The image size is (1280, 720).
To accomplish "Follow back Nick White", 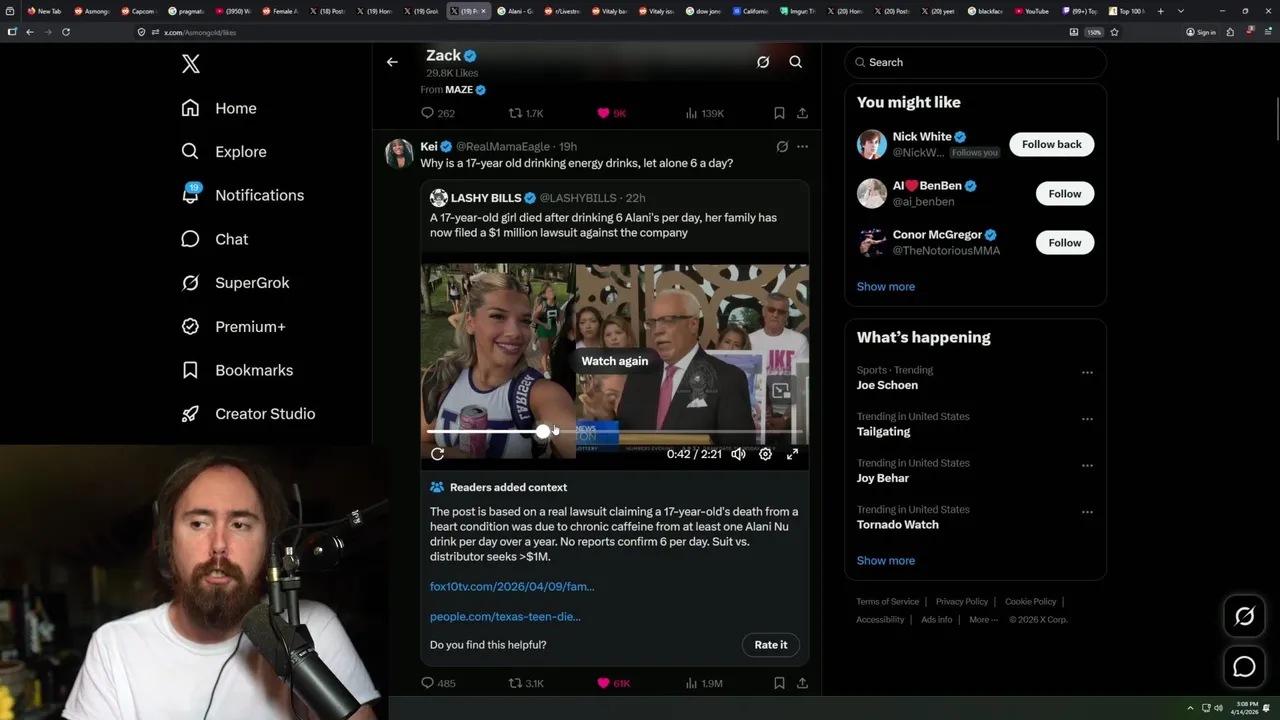I will (1052, 144).
